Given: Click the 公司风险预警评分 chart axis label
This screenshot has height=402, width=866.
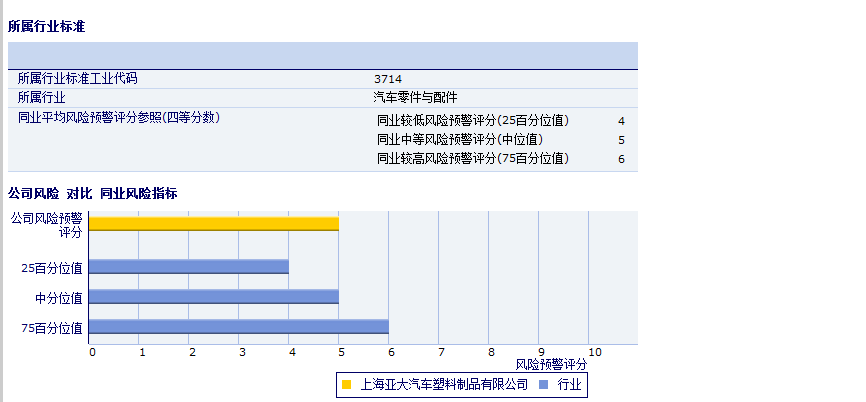Looking at the screenshot, I should (x=46, y=225).
